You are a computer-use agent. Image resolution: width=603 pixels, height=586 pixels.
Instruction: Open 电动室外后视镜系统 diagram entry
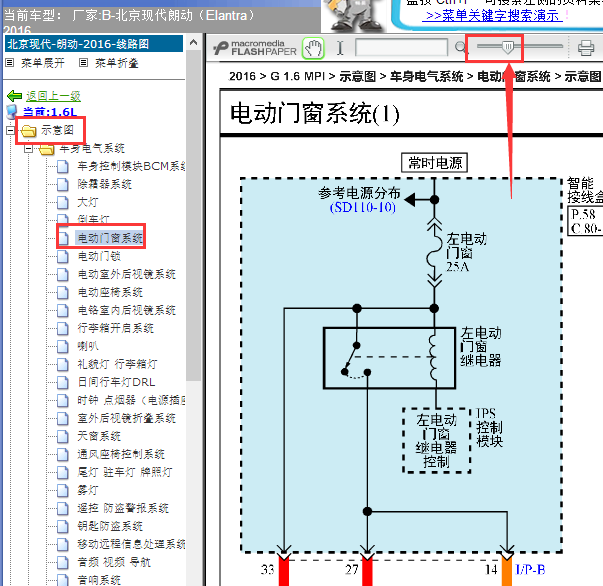[x=127, y=274]
